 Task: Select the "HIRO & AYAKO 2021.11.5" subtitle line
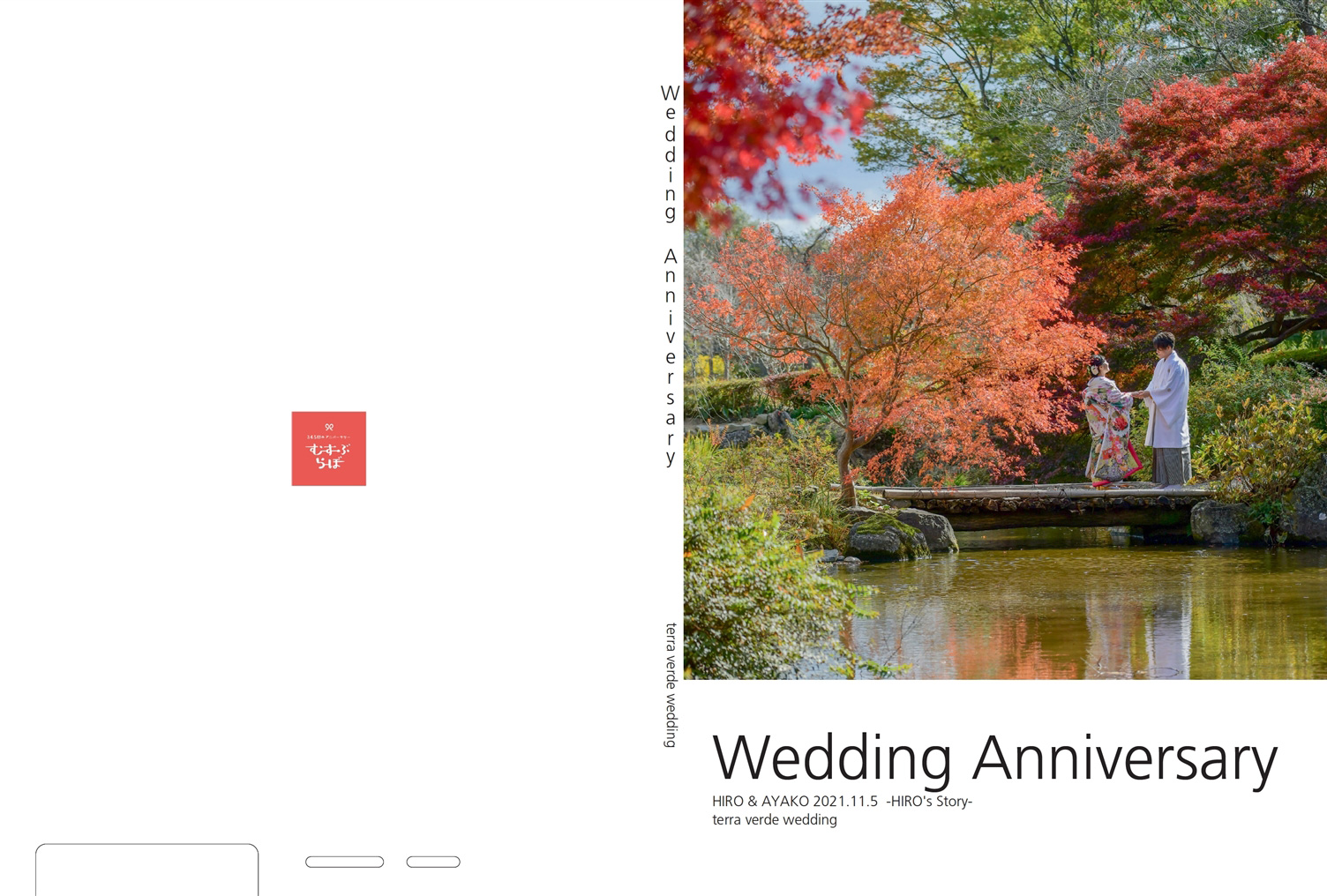pyautogui.click(x=795, y=802)
